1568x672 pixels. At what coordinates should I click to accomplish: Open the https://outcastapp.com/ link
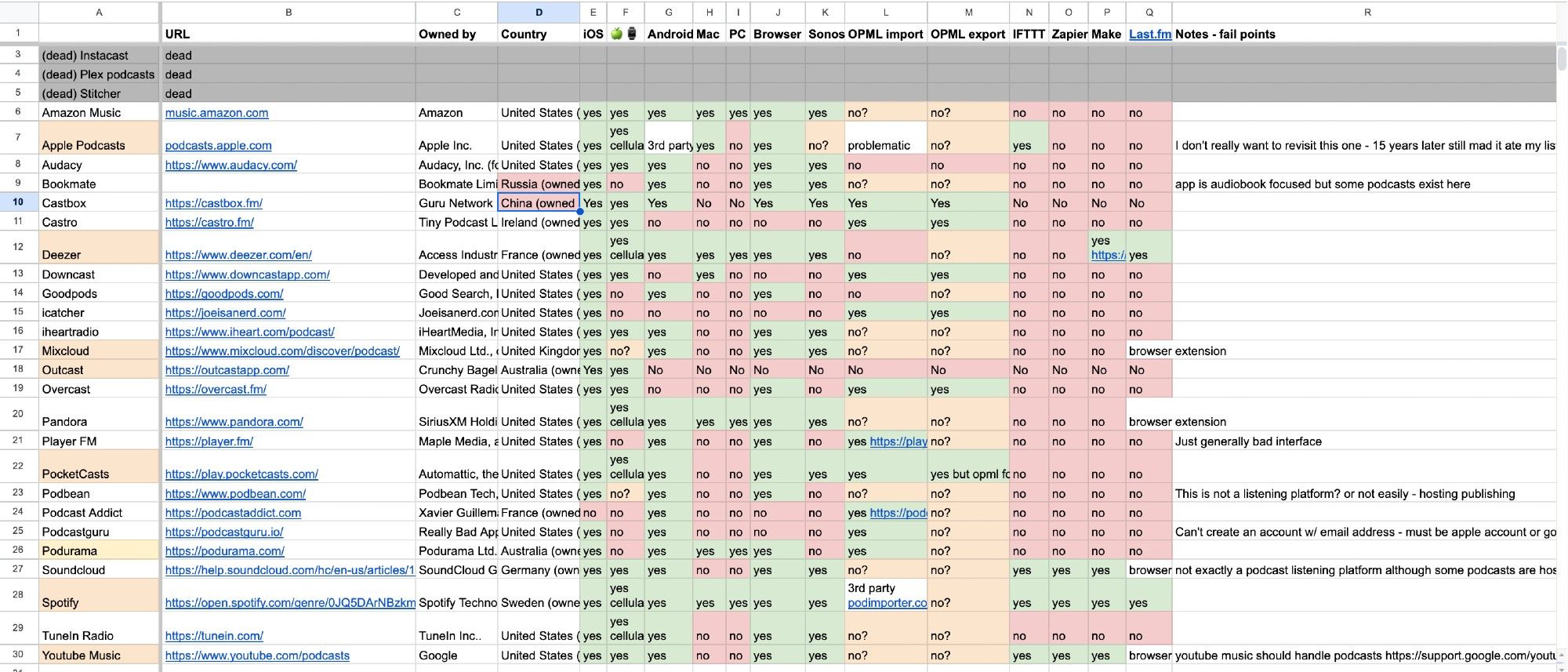[x=227, y=370]
